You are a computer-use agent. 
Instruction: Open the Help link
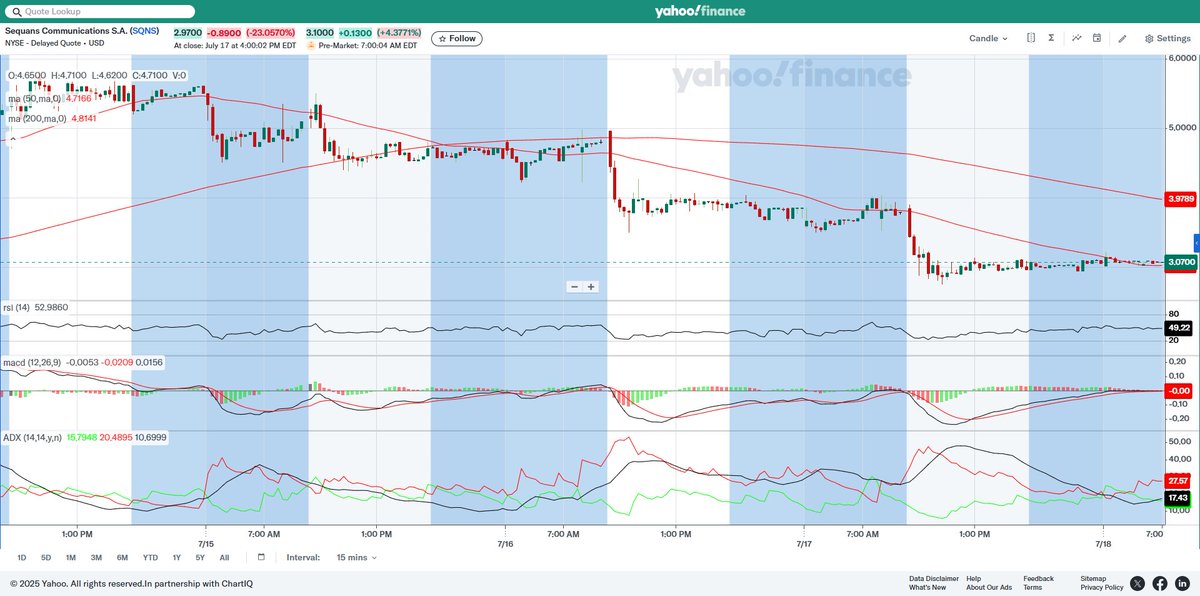tap(974, 578)
